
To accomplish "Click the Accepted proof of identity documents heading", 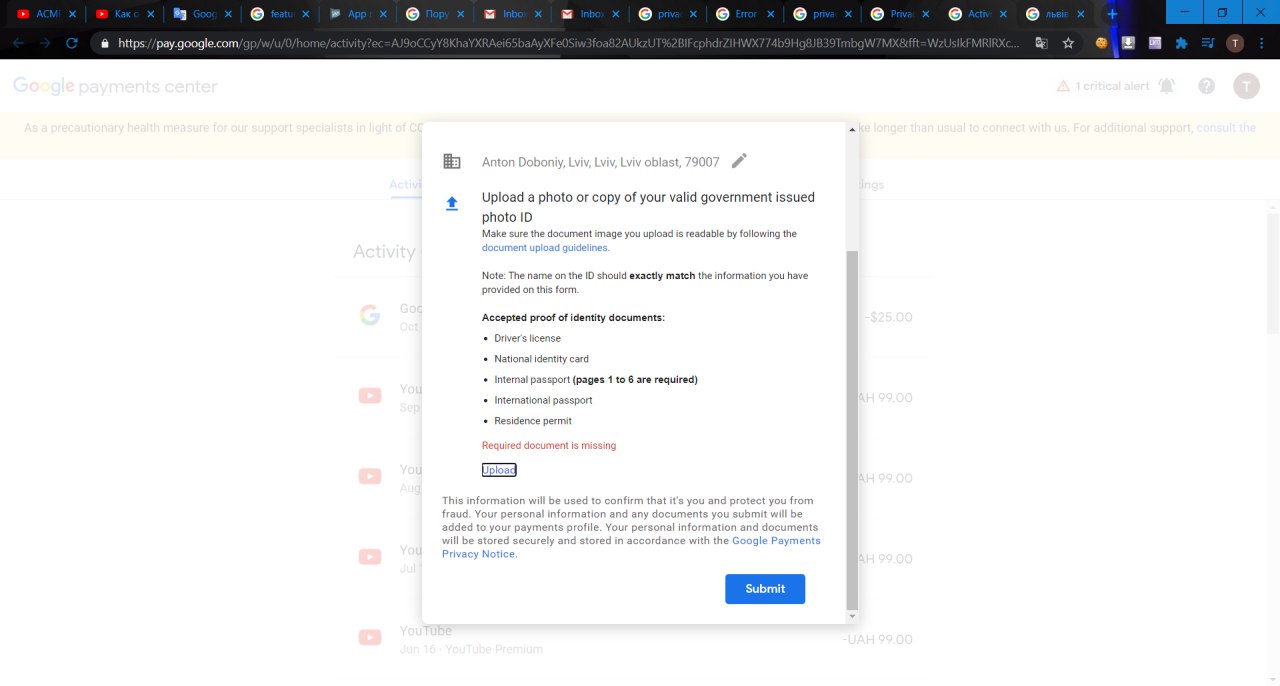I will [x=573, y=318].
